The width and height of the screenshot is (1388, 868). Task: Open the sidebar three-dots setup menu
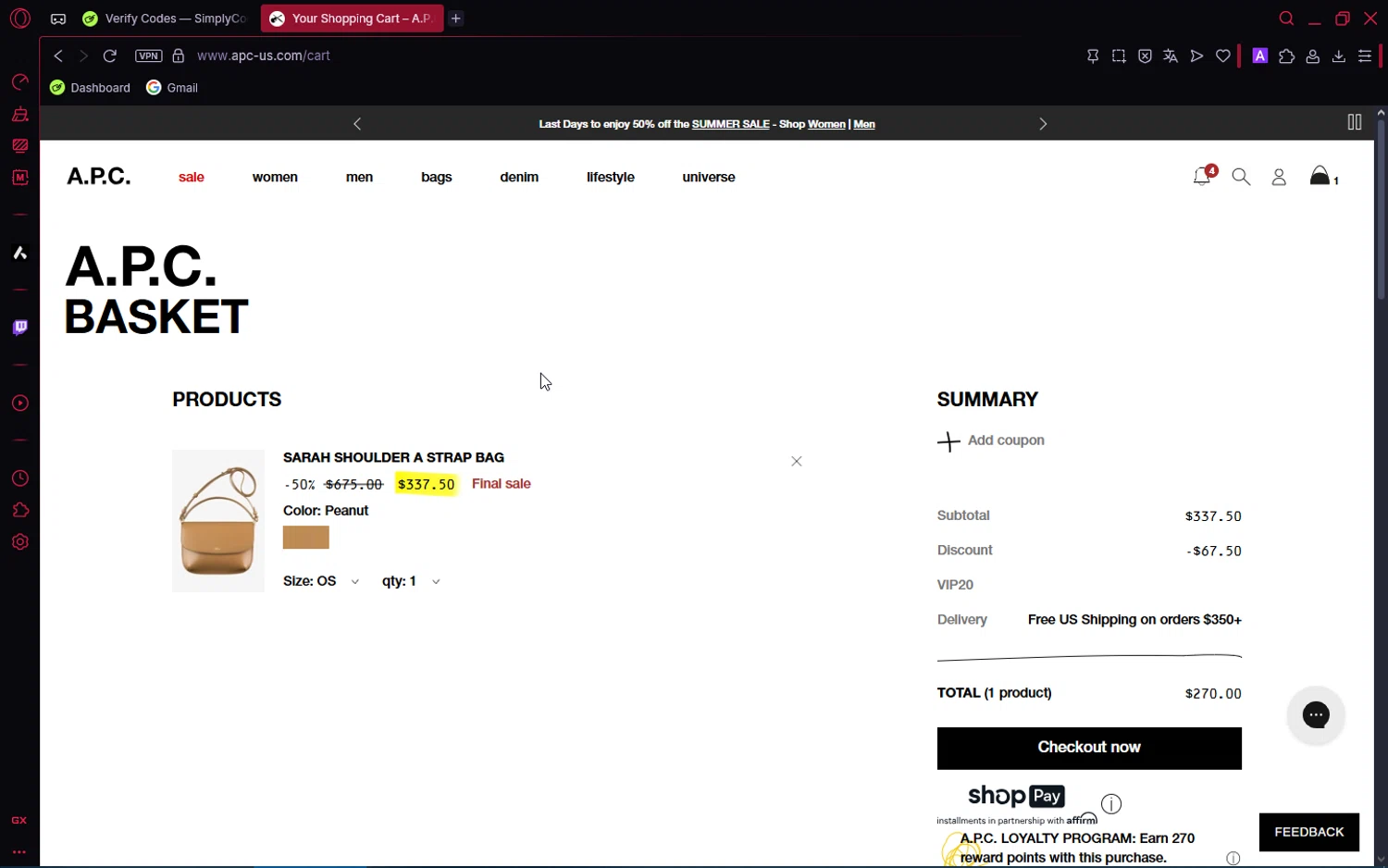point(19,851)
